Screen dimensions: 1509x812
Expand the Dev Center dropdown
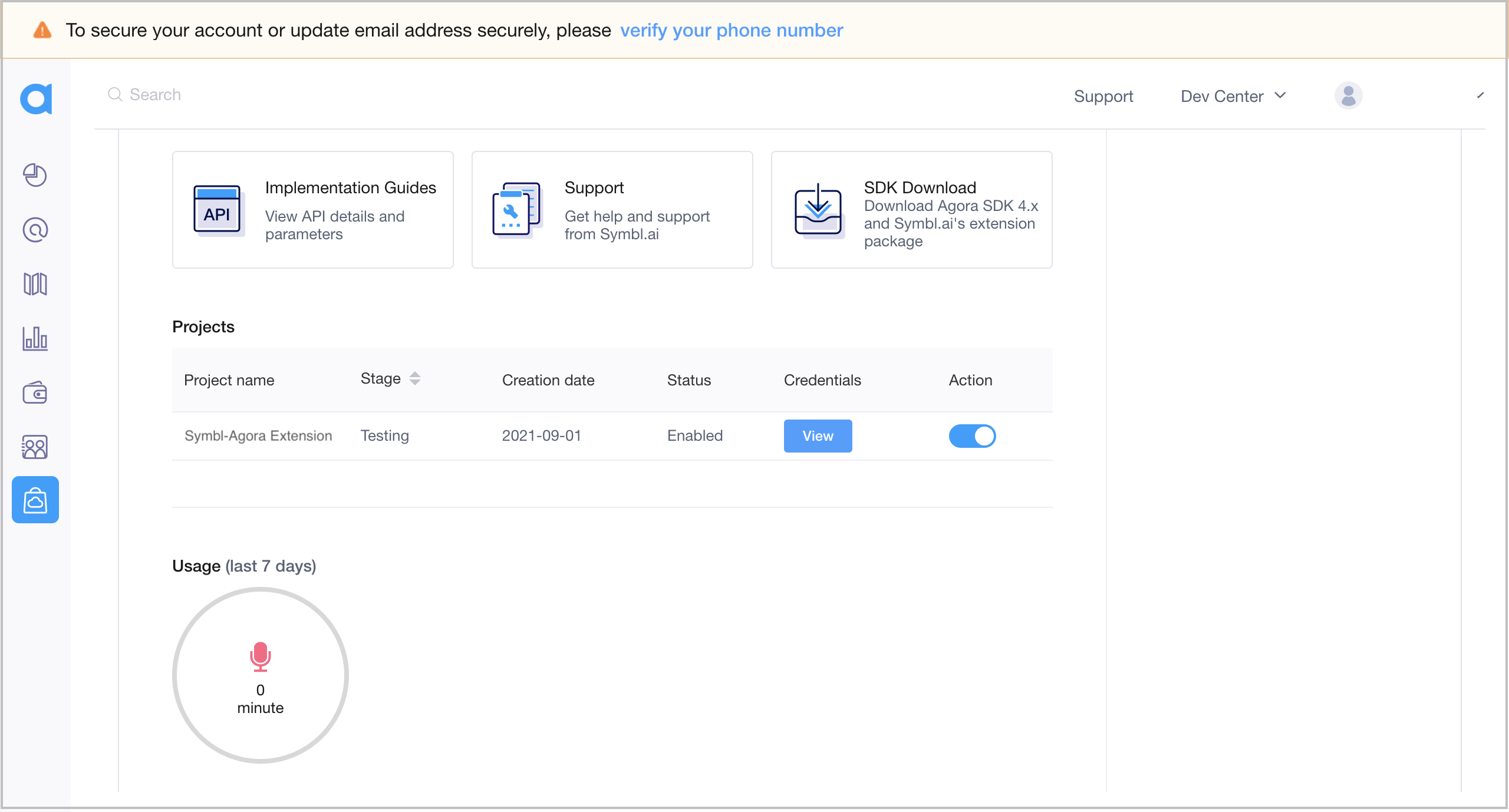tap(1233, 96)
